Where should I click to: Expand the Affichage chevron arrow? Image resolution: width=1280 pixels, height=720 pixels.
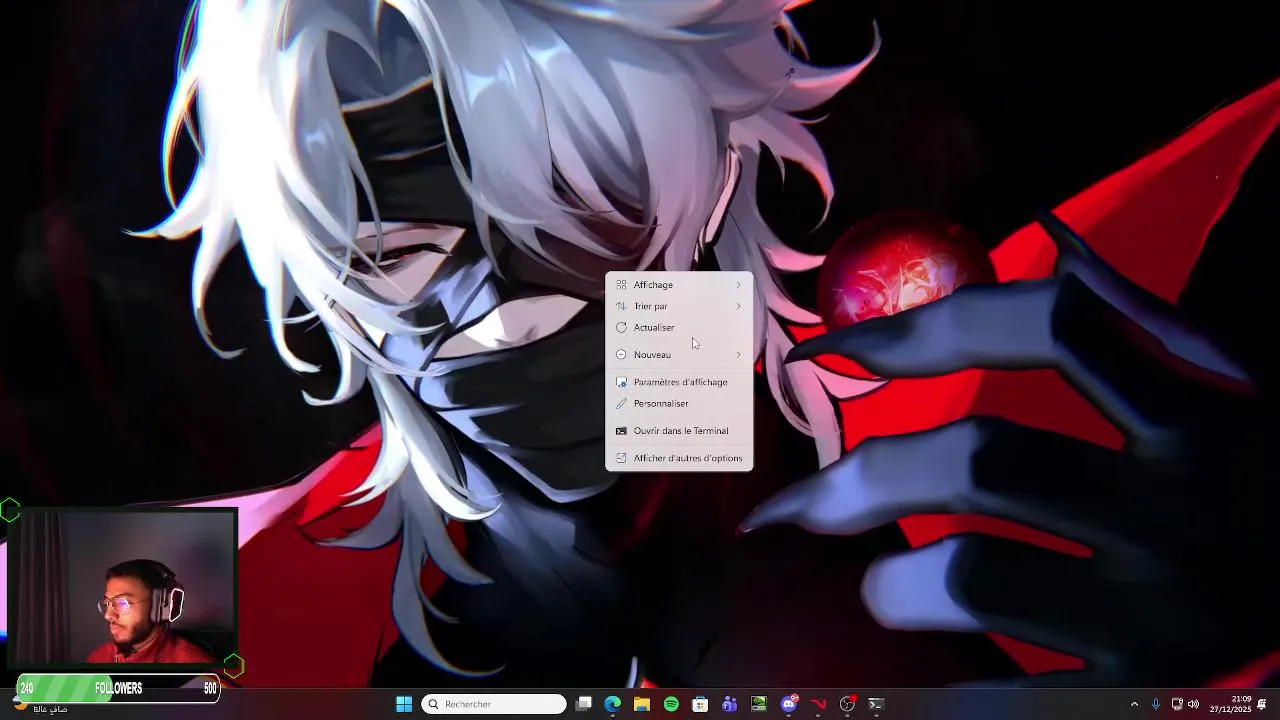coord(739,285)
